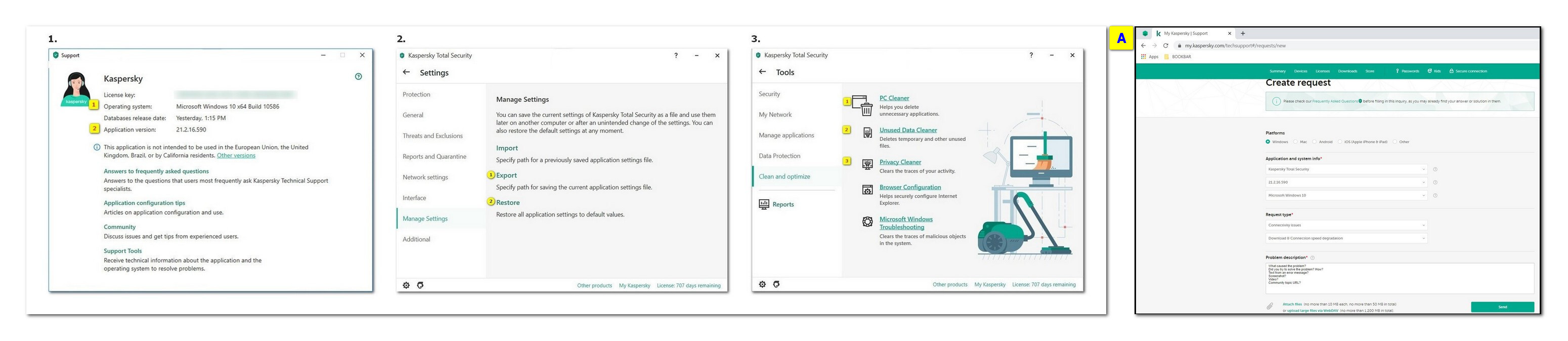Click the paperclip attach icon
The height and width of the screenshot is (341, 1568).
coord(1270,306)
